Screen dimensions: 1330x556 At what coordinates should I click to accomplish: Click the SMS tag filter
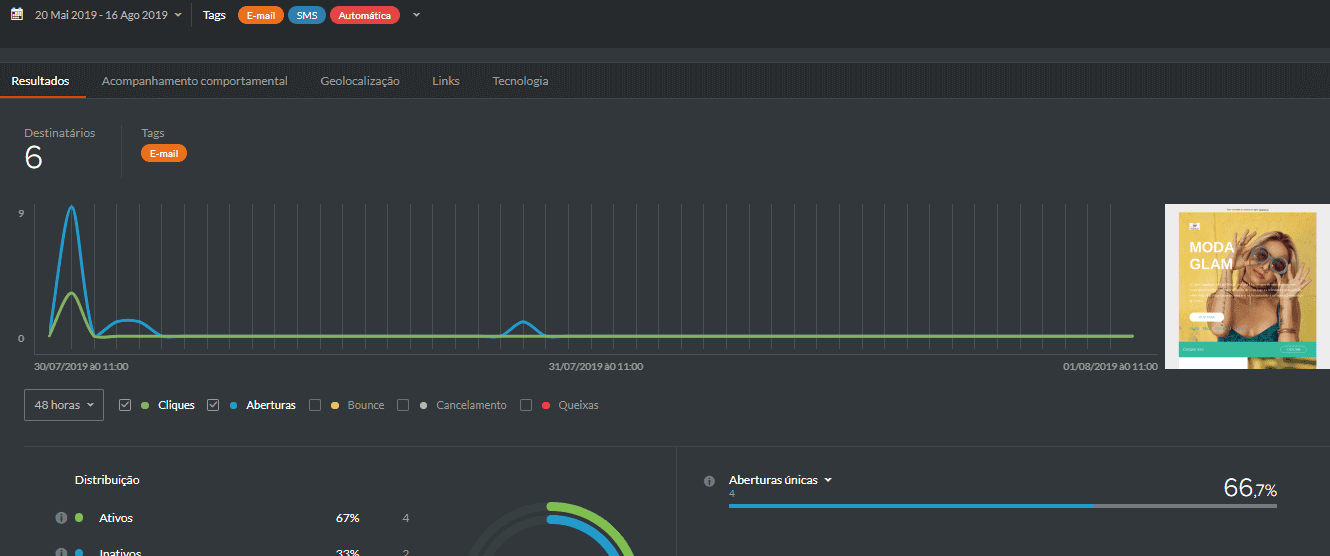tap(307, 15)
